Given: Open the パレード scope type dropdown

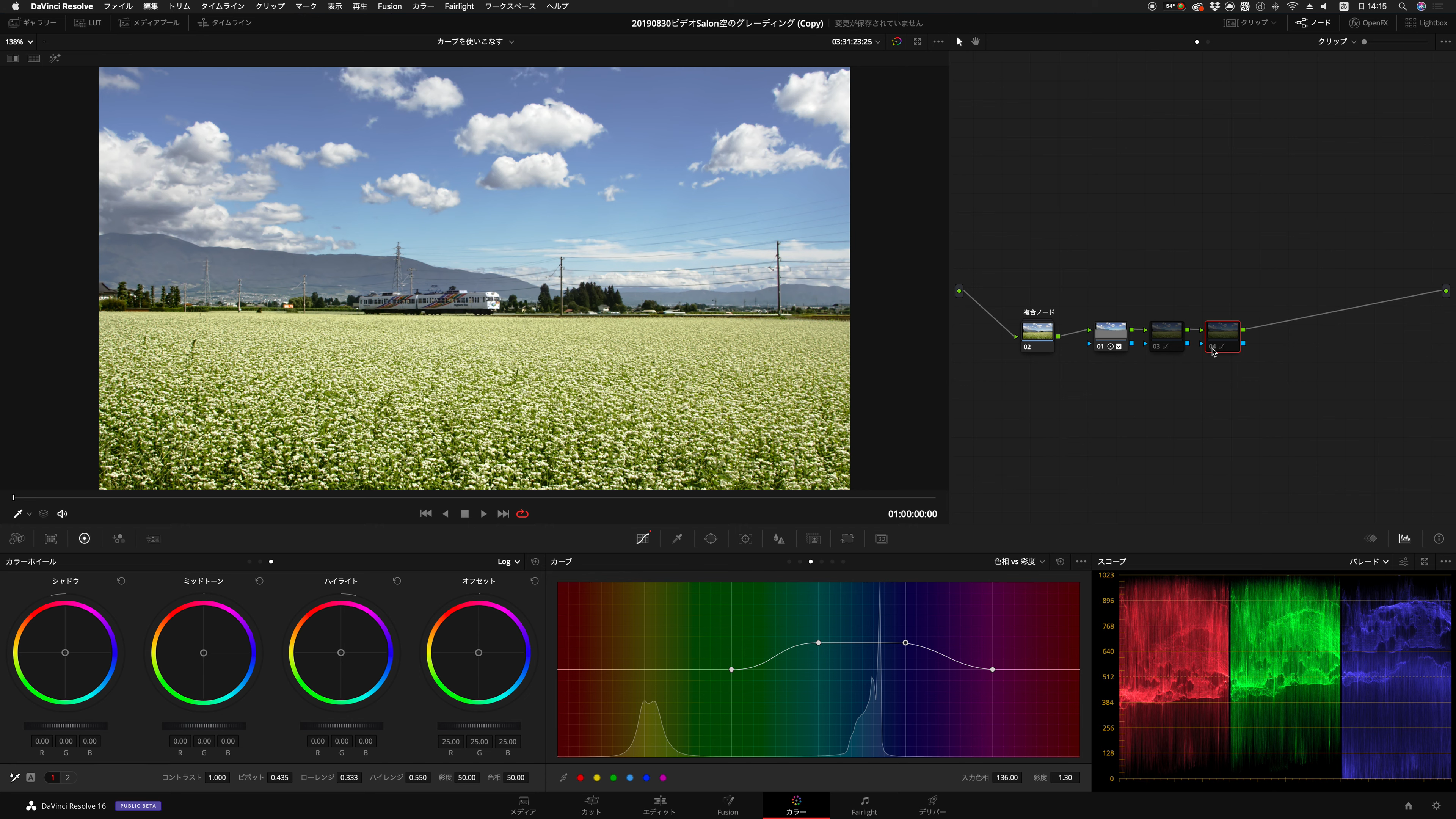Looking at the screenshot, I should click(x=1368, y=561).
